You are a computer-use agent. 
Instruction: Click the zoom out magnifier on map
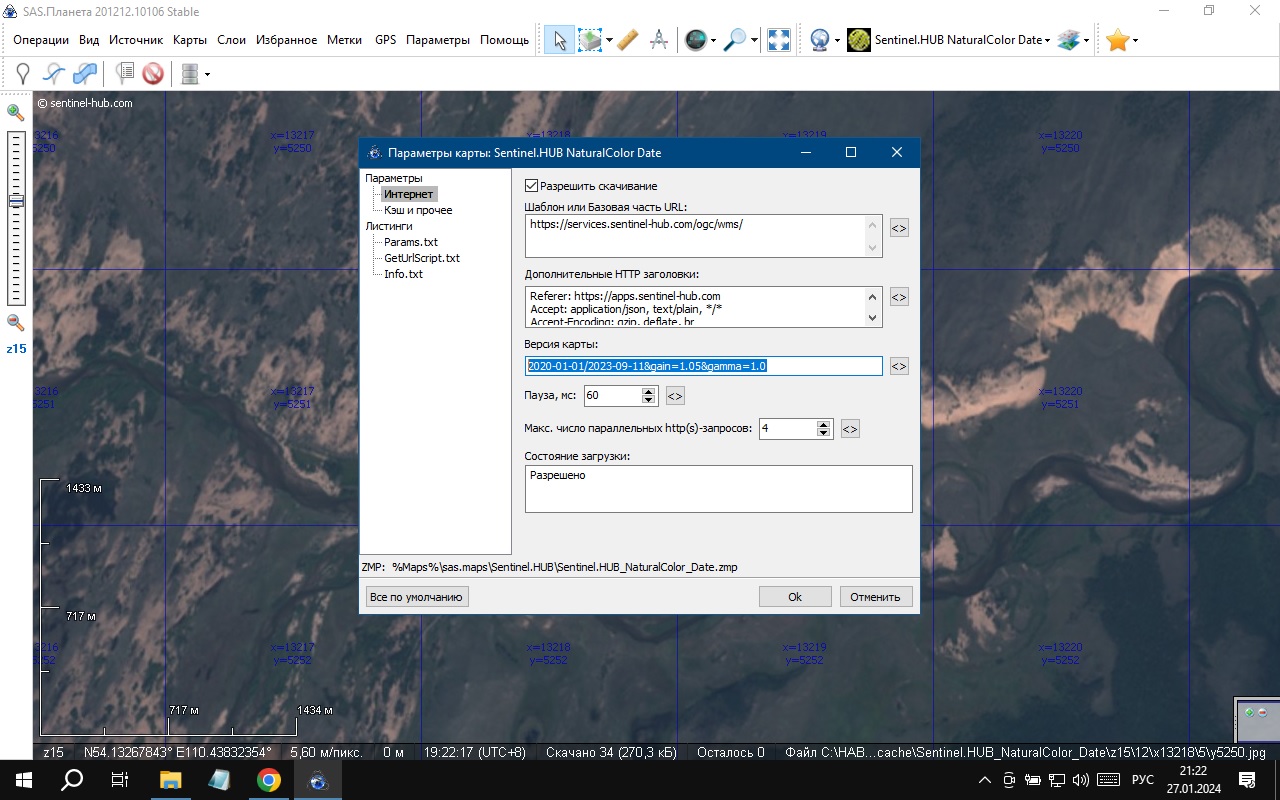tap(15, 322)
